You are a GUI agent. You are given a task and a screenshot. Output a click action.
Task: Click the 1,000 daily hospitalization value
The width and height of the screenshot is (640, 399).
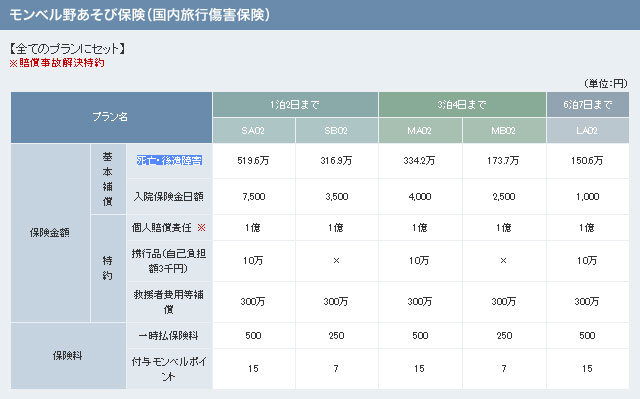tap(588, 197)
